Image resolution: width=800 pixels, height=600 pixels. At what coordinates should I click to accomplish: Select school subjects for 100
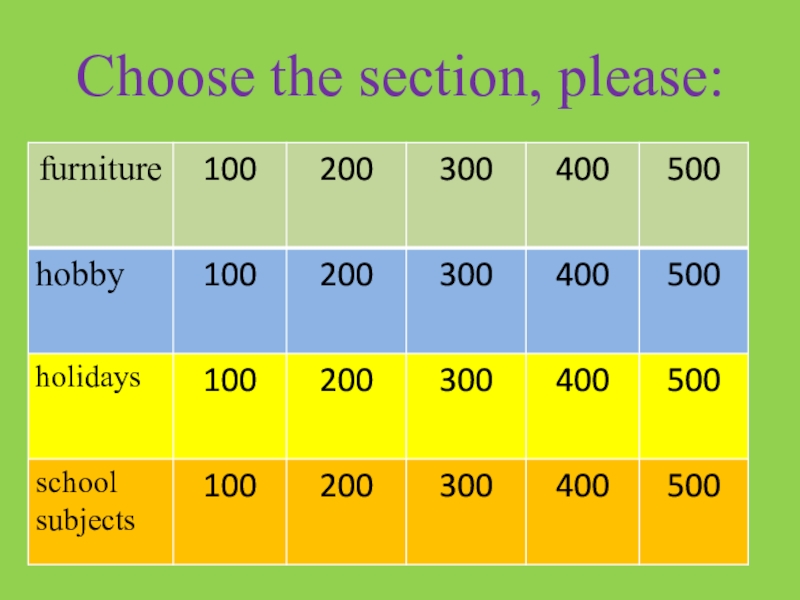(x=230, y=487)
